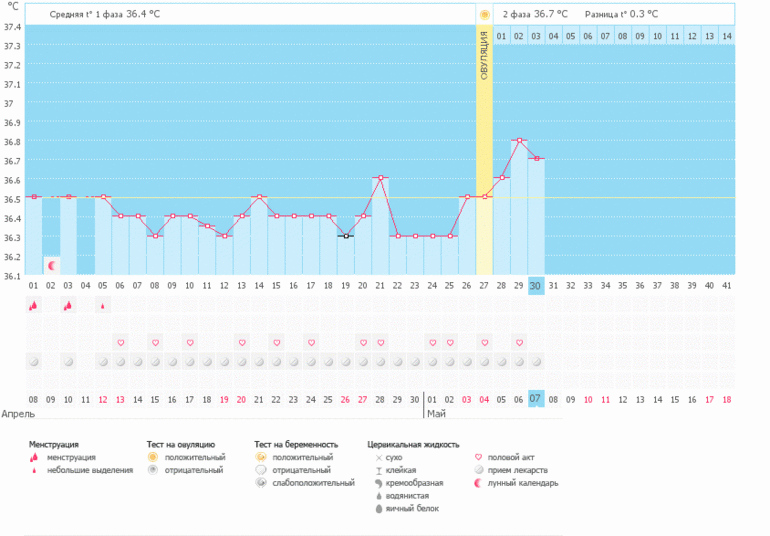Click the phase 2 temperature 36.7 label
Image resolution: width=770 pixels, height=536 pixels.
tap(535, 14)
